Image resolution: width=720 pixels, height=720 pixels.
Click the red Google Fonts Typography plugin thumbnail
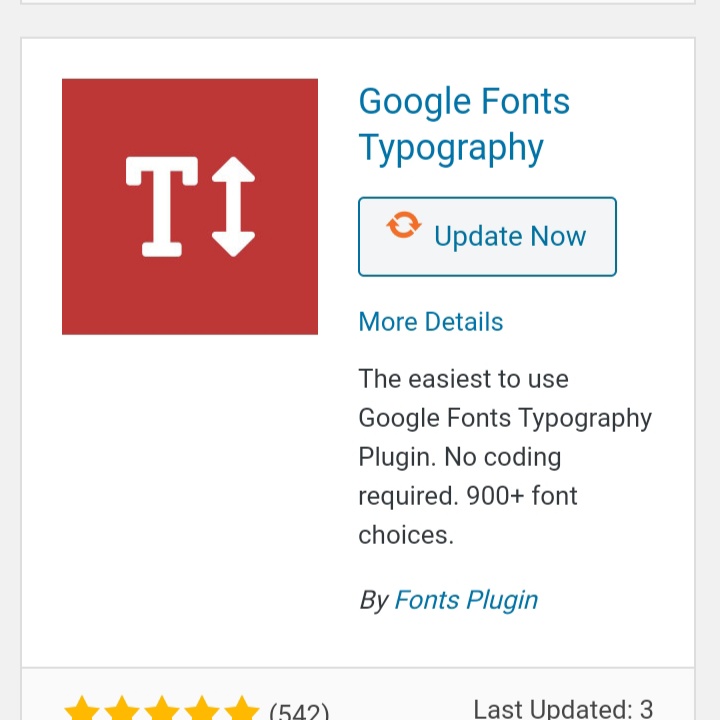click(x=190, y=206)
